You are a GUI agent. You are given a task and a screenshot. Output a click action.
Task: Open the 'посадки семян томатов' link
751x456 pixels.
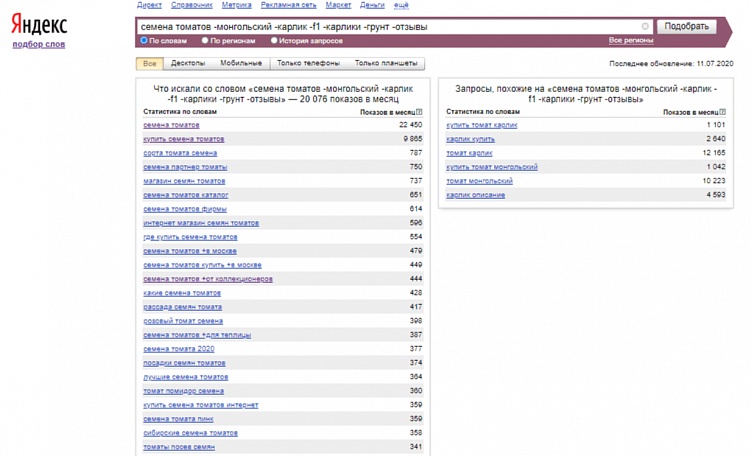coord(184,363)
